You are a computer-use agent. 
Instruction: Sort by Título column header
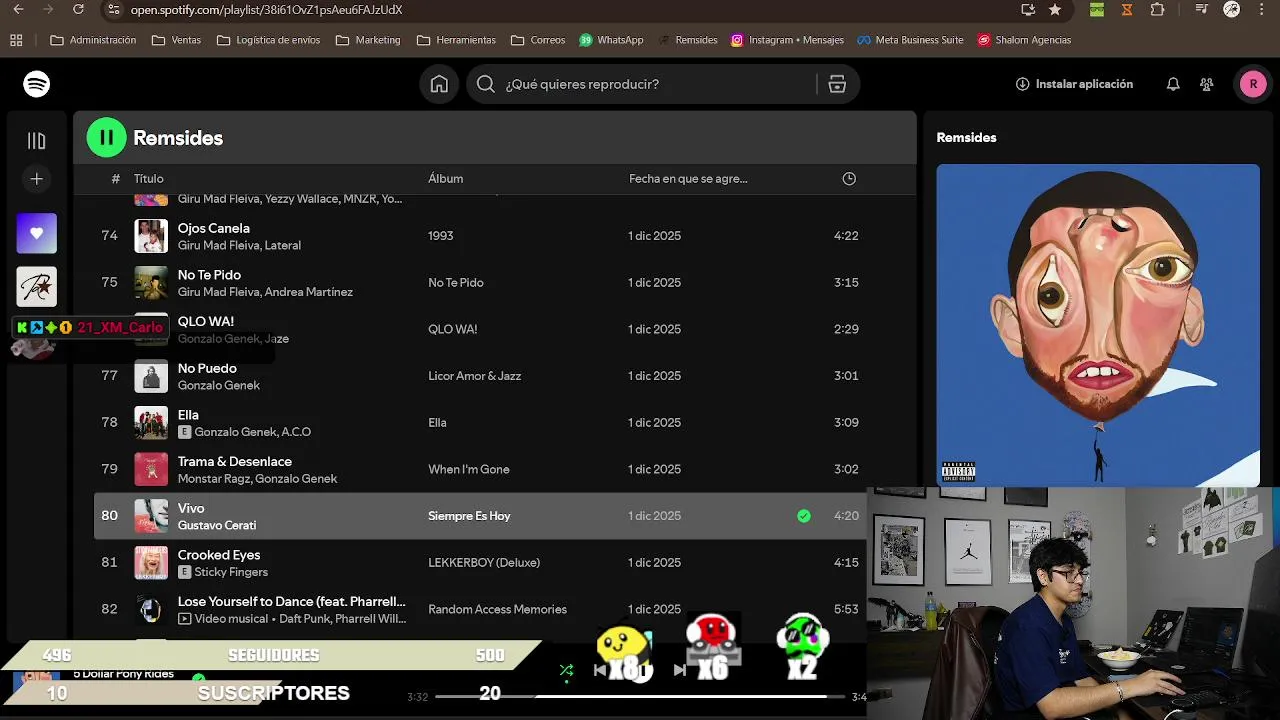[x=149, y=179]
